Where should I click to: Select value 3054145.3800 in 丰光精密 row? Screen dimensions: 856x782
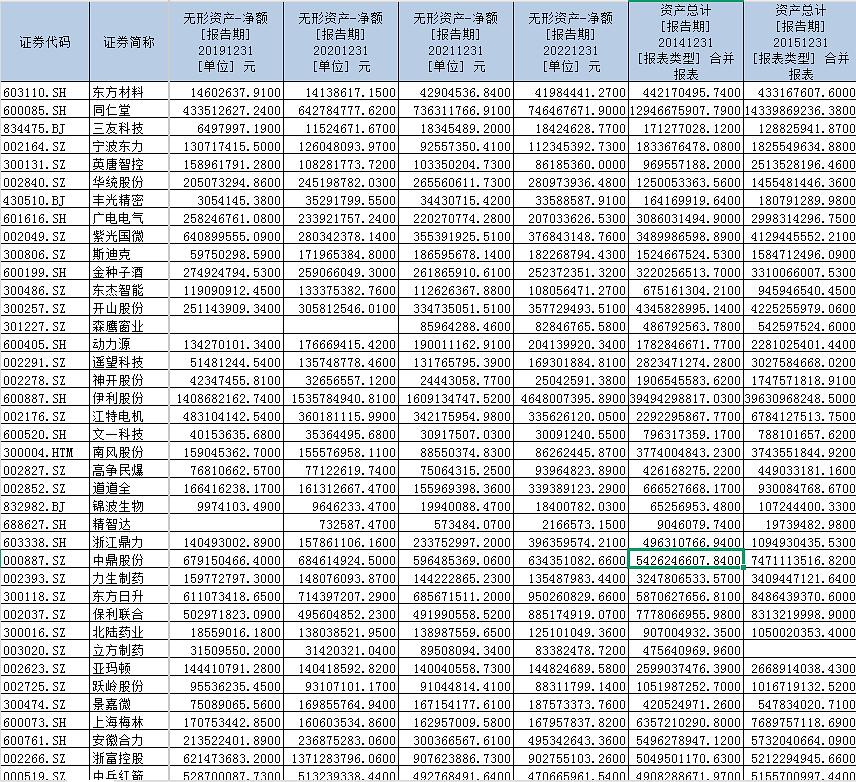point(226,200)
